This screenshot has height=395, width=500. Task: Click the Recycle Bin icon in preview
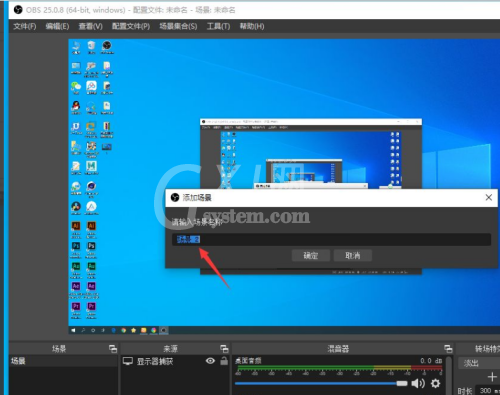click(x=91, y=47)
